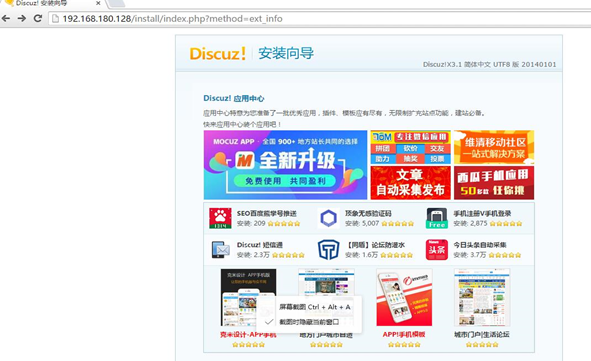The height and width of the screenshot is (361, 591).
Task: Click the 安装: 2.3万 install count
Action: point(253,255)
